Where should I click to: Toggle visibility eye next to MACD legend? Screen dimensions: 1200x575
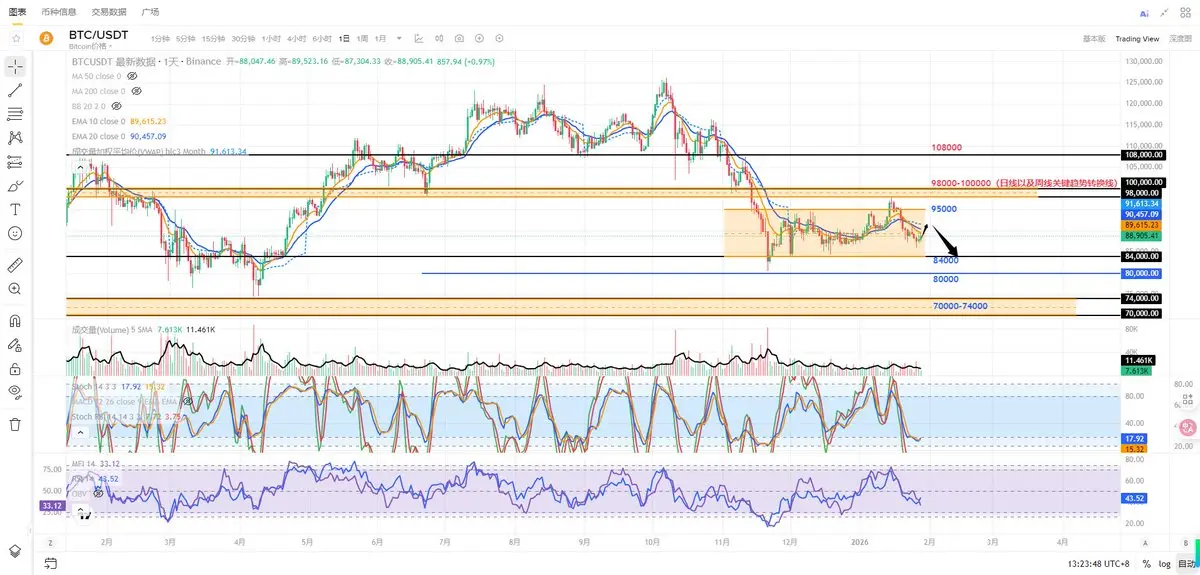click(187, 400)
